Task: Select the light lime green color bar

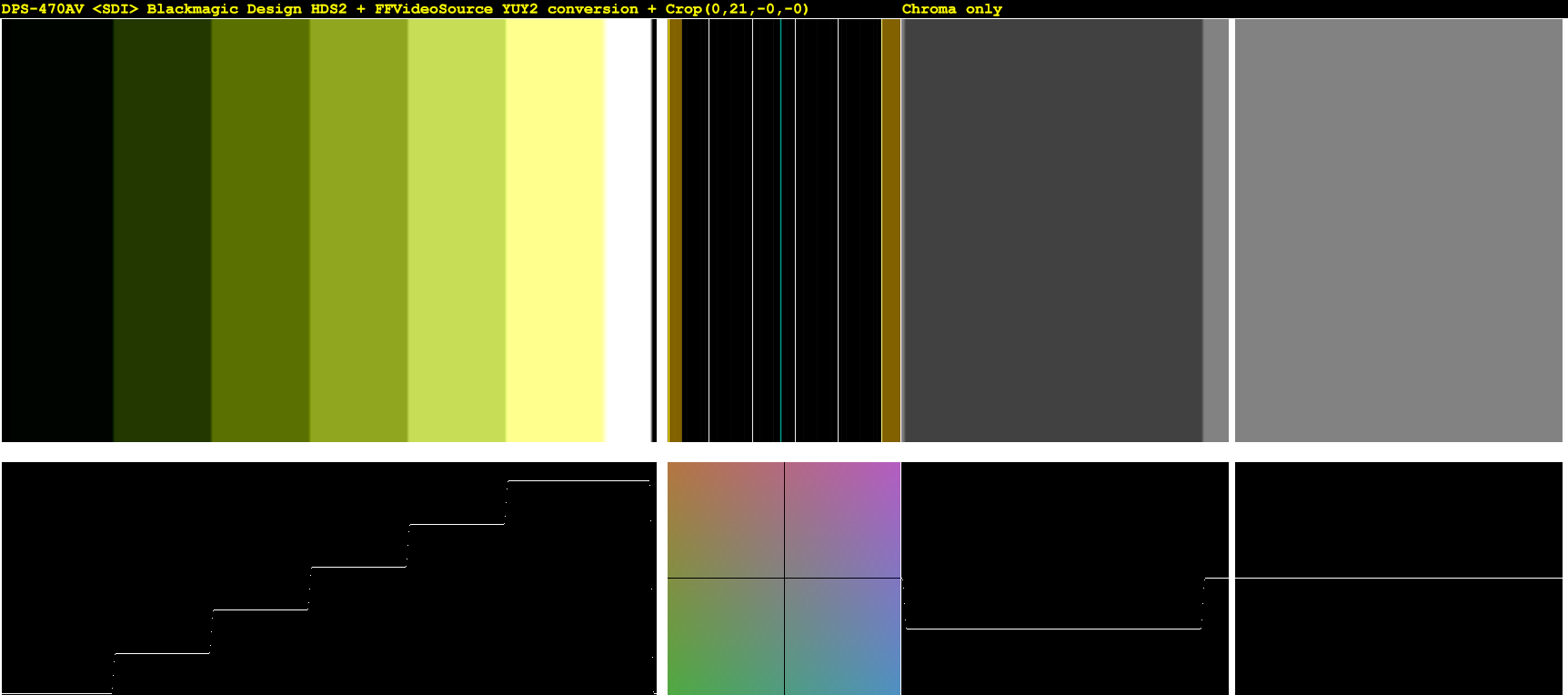Action: point(457,230)
